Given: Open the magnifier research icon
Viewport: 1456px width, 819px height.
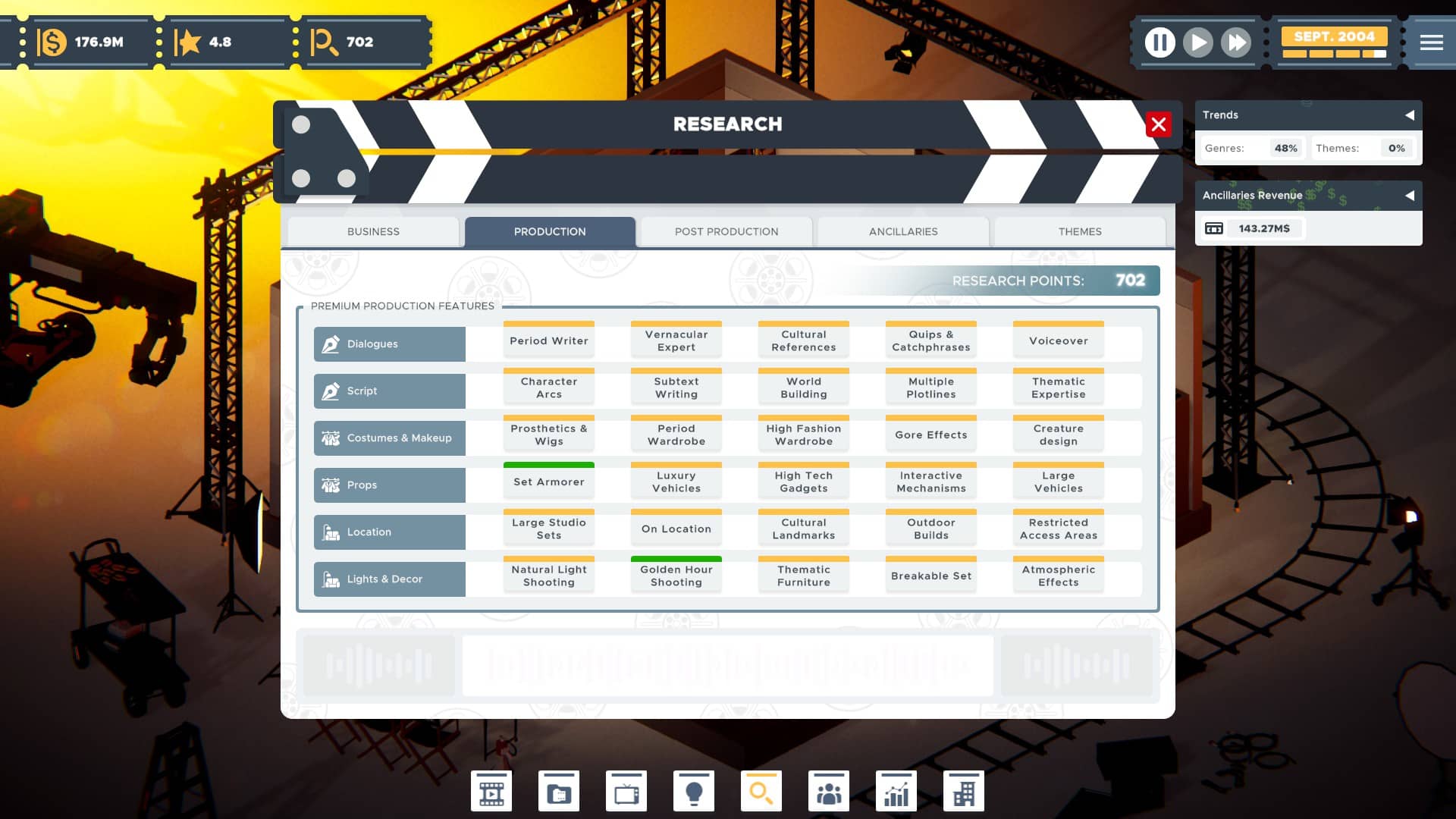Looking at the screenshot, I should [x=761, y=791].
